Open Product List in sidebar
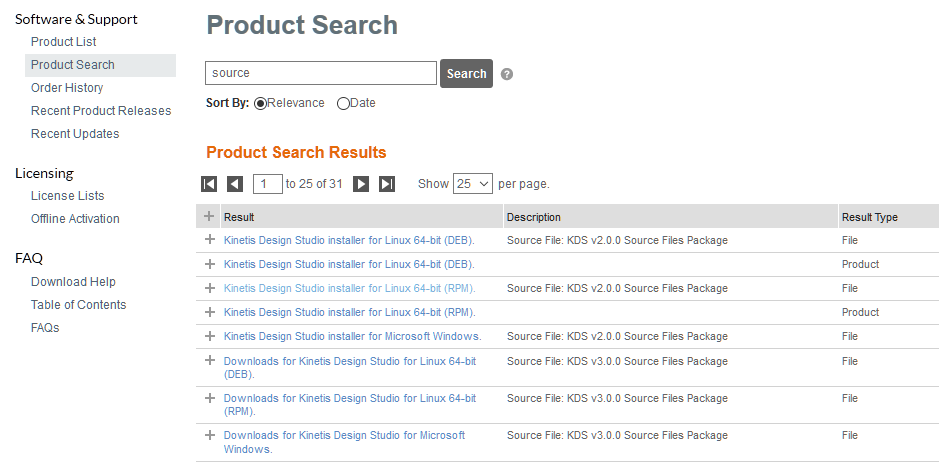This screenshot has width=944, height=466. pos(64,42)
